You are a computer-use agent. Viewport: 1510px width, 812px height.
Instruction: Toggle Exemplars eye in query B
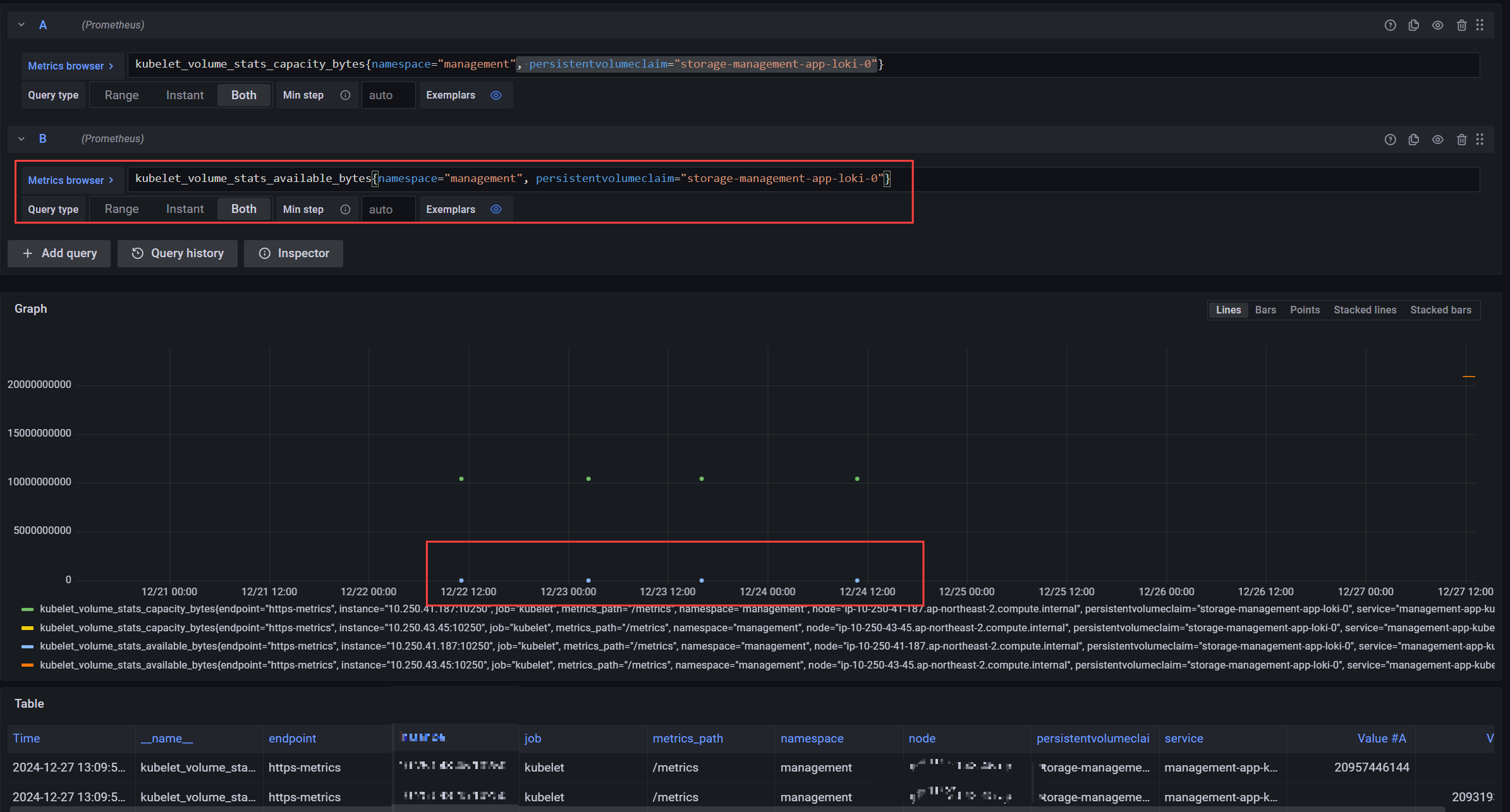[x=496, y=209]
